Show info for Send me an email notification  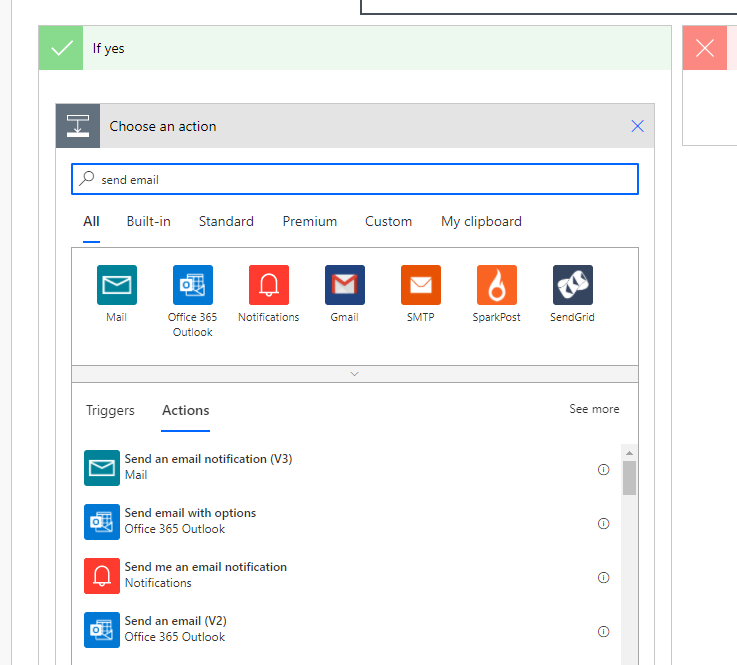pos(604,578)
